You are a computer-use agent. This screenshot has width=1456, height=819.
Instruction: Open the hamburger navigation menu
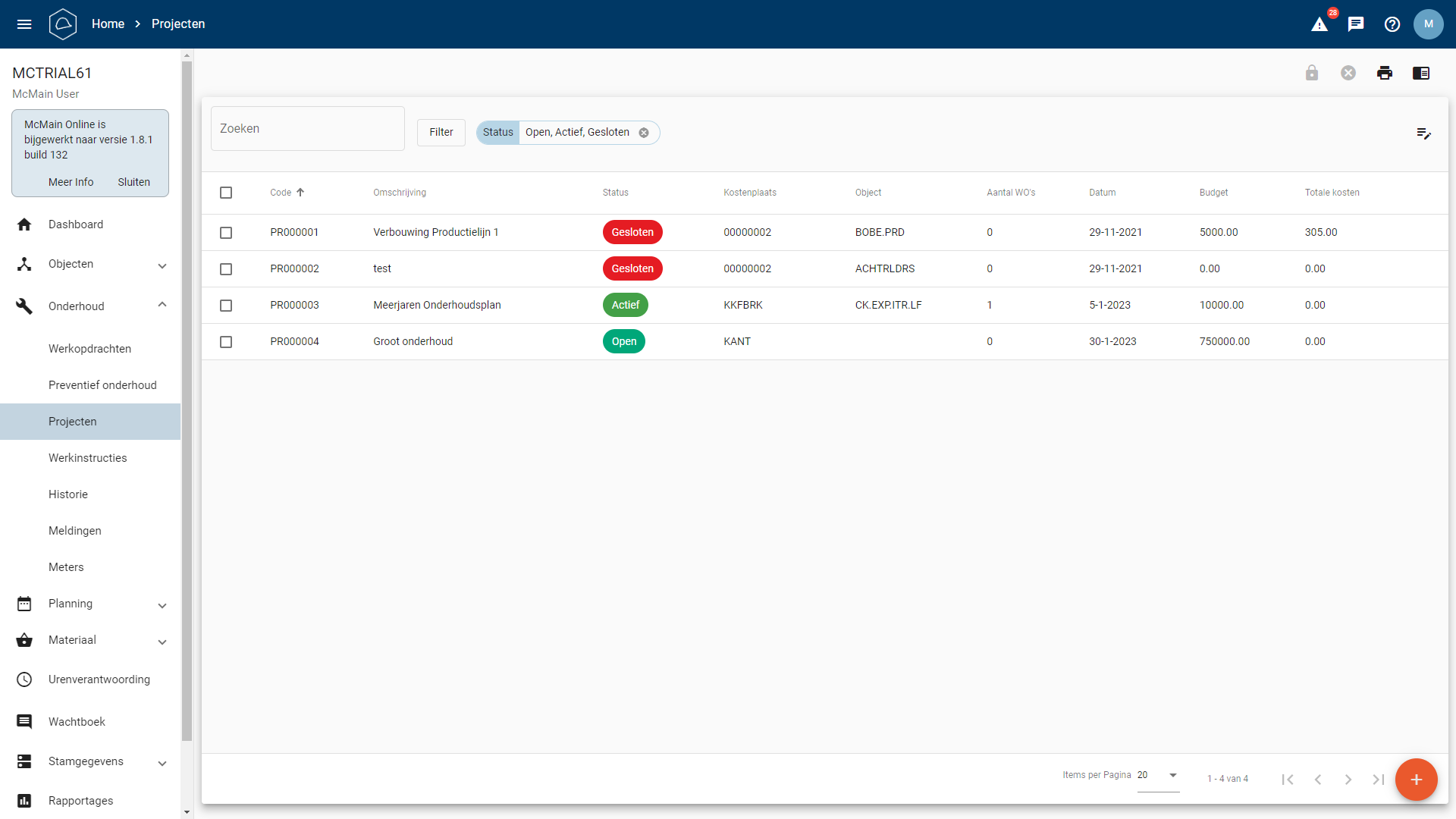pyautogui.click(x=24, y=24)
